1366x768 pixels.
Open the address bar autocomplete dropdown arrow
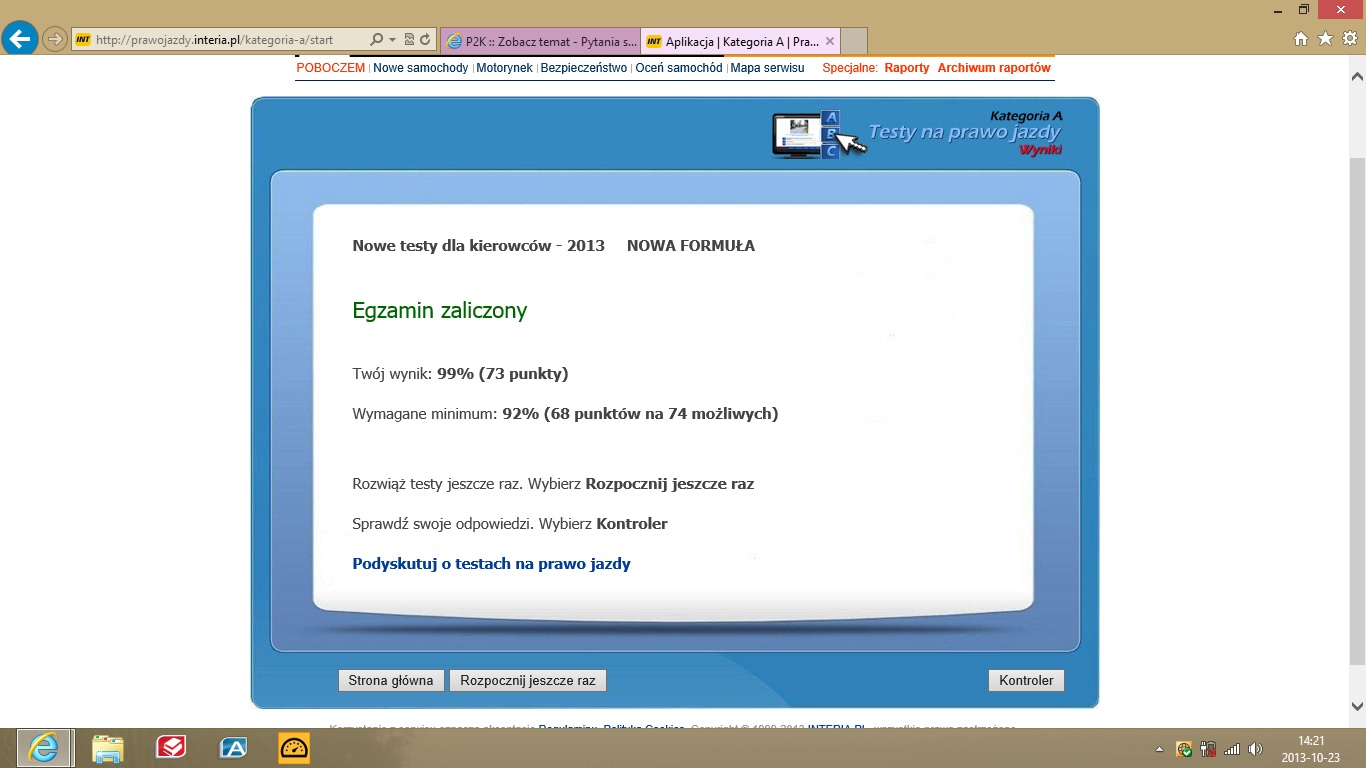392,40
